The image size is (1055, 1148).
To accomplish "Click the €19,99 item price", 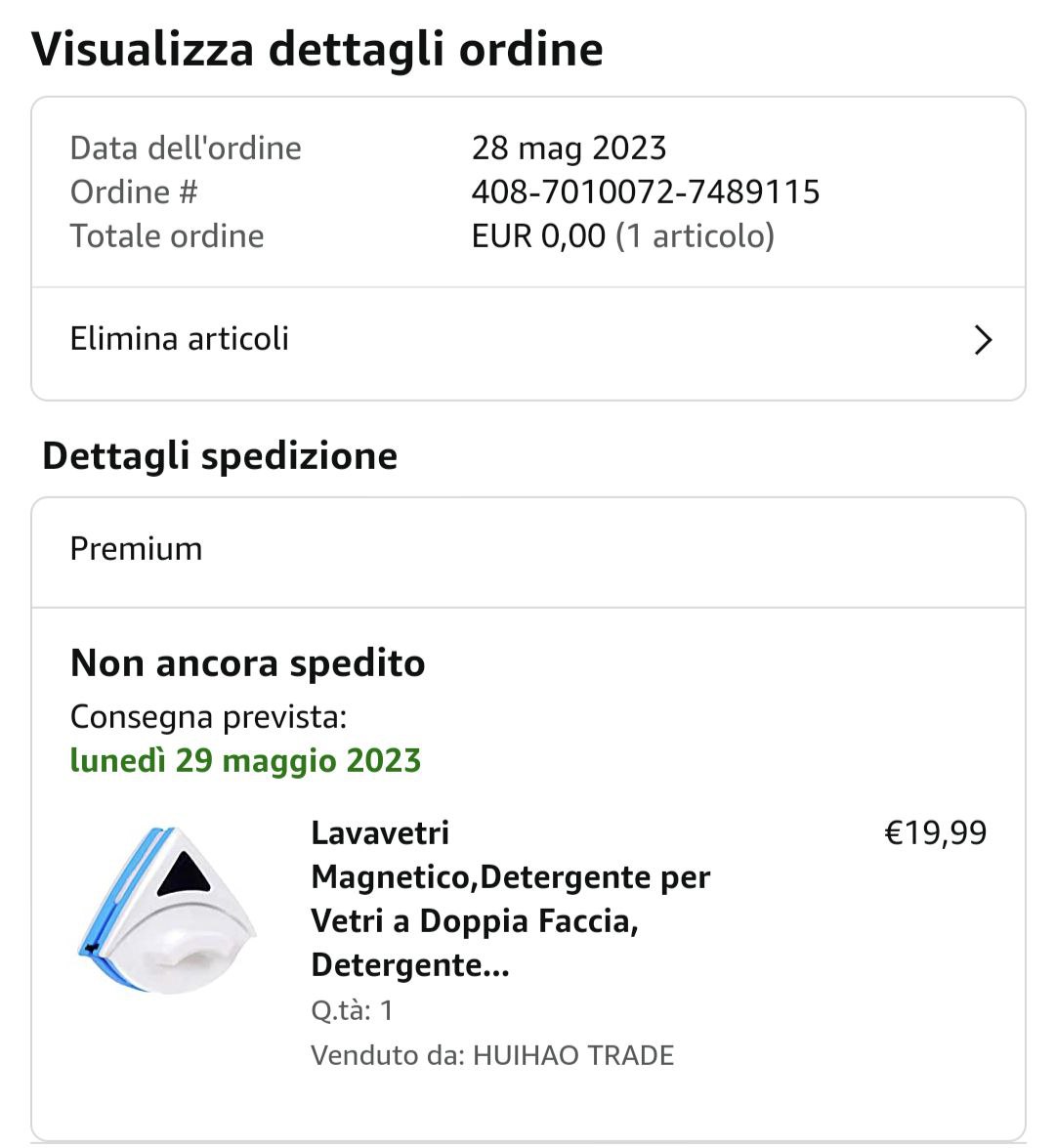I will (x=935, y=832).
